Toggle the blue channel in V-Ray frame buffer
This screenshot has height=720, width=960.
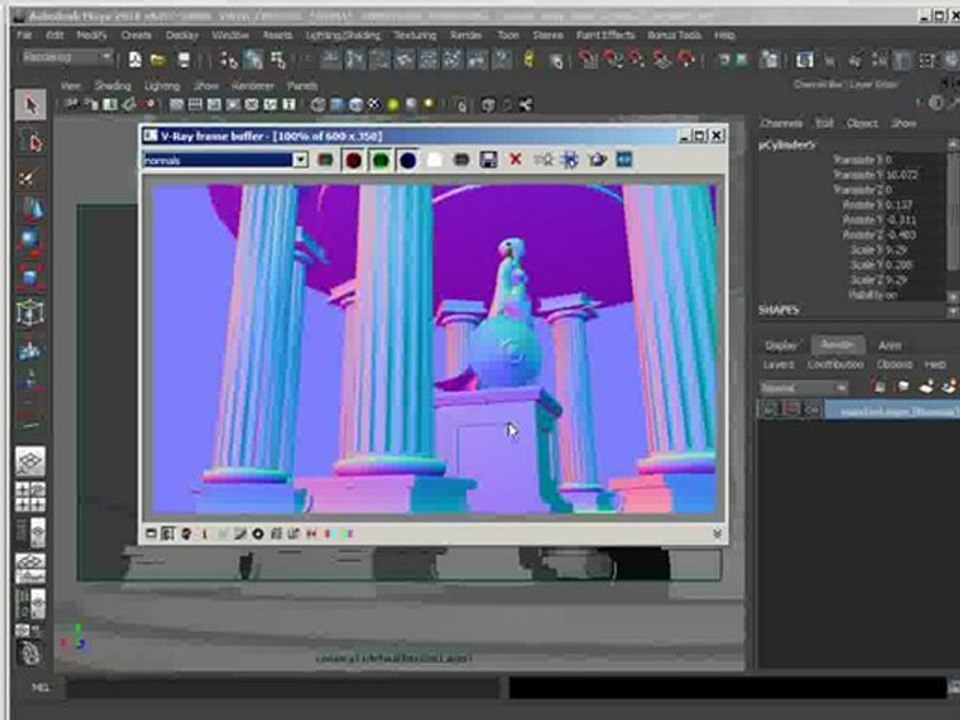coord(408,160)
